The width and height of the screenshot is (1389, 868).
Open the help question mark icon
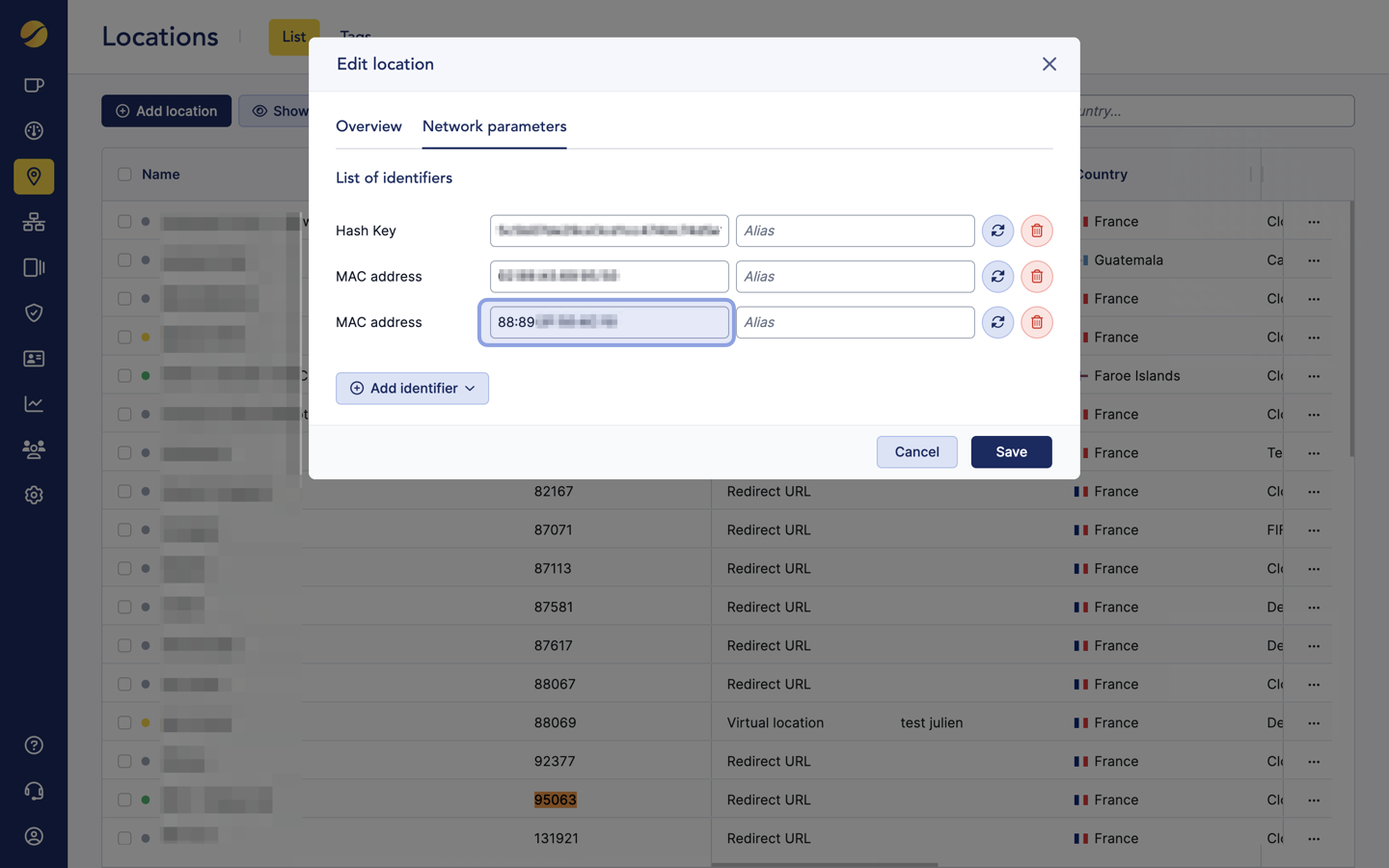coord(34,746)
